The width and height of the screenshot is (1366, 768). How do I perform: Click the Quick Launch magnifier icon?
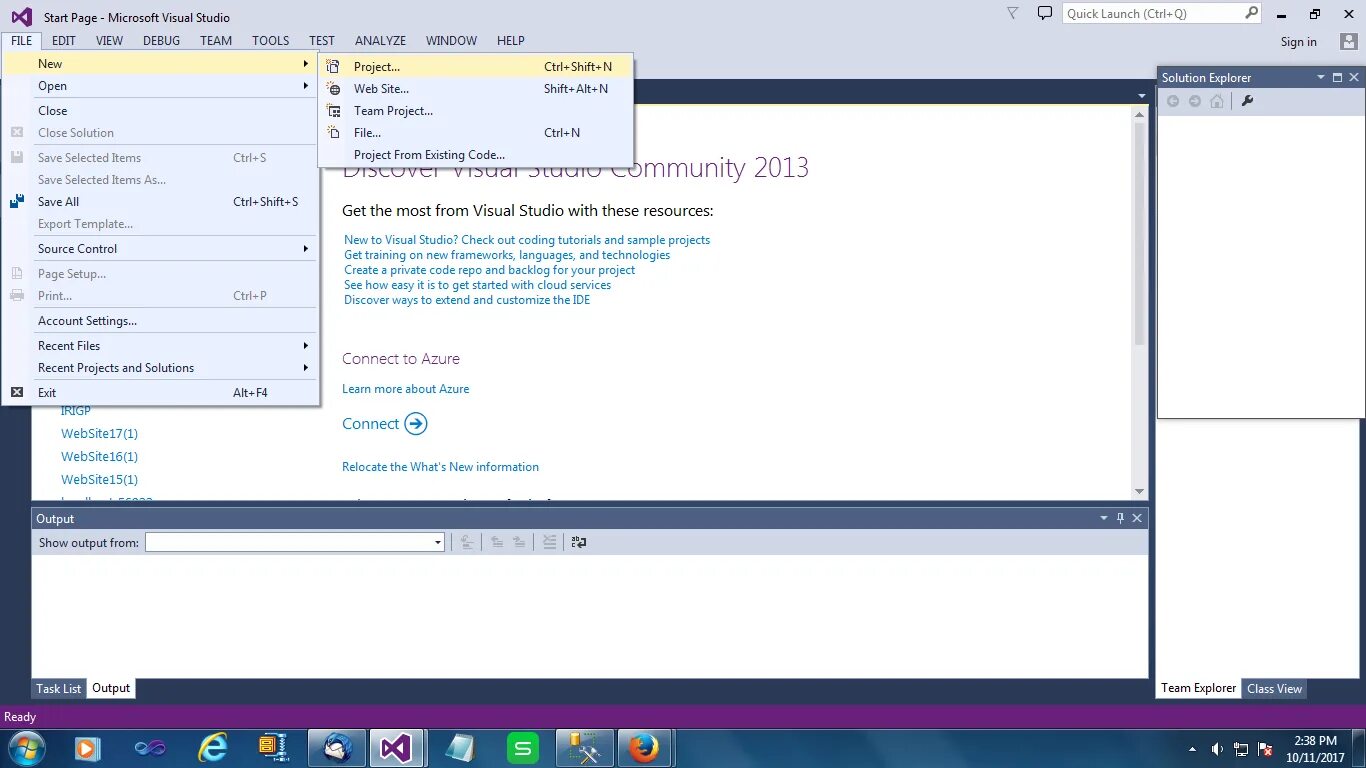tap(1252, 13)
